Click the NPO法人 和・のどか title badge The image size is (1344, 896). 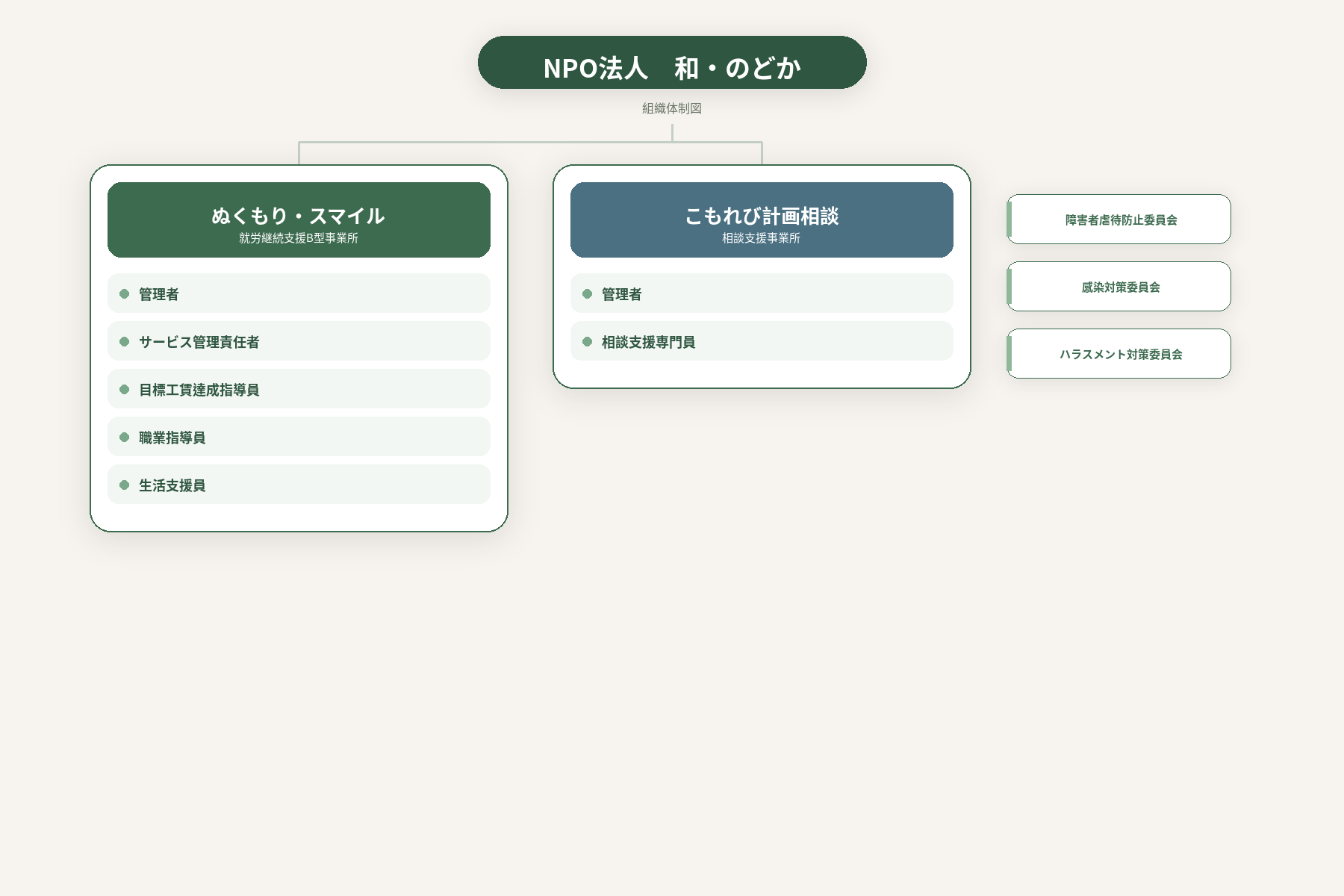coord(672,63)
